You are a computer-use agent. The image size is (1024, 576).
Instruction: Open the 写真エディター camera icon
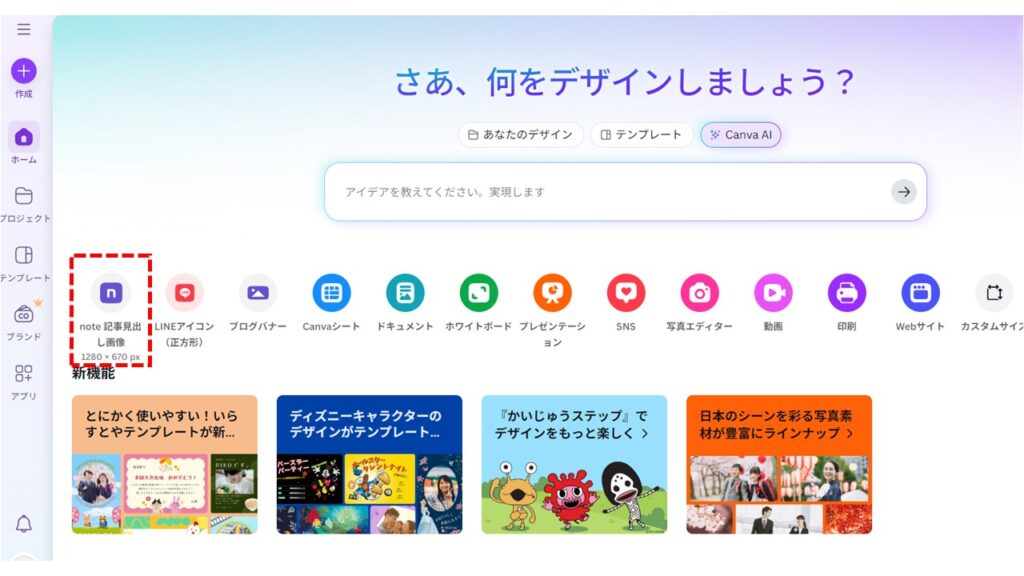pos(699,293)
